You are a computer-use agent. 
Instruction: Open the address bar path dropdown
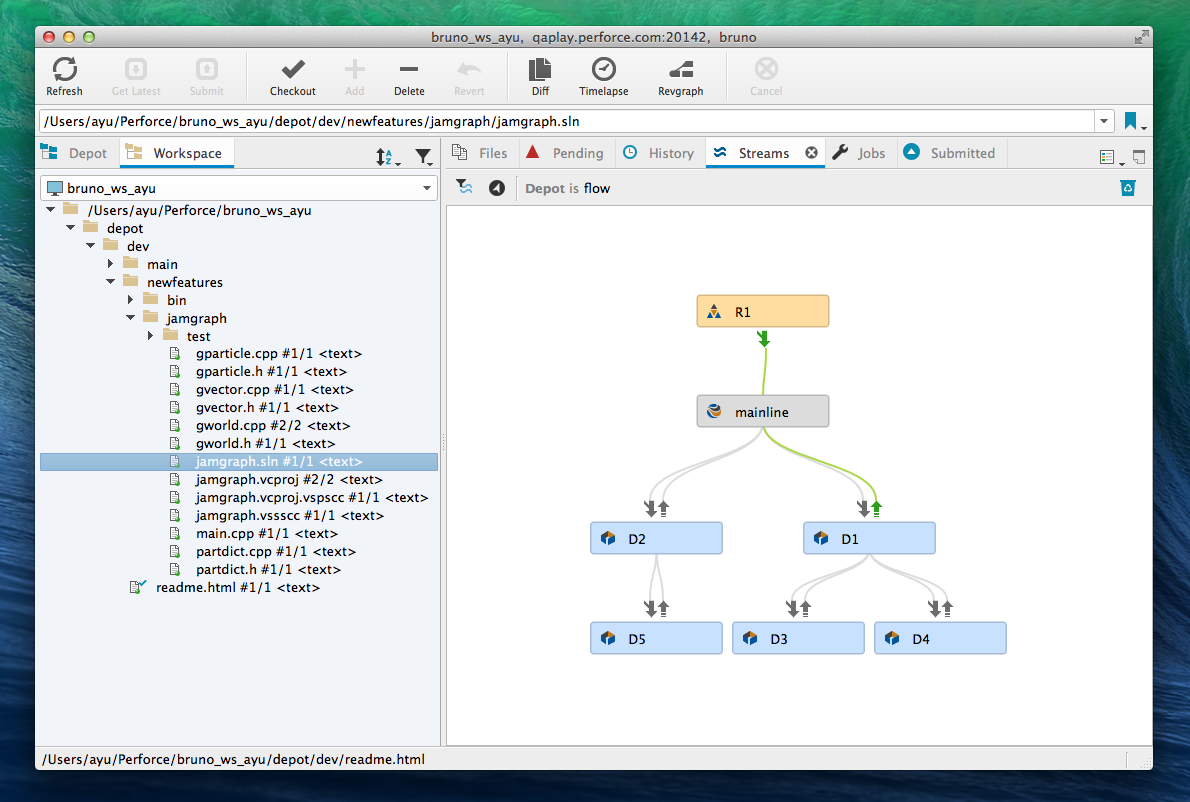point(1104,121)
